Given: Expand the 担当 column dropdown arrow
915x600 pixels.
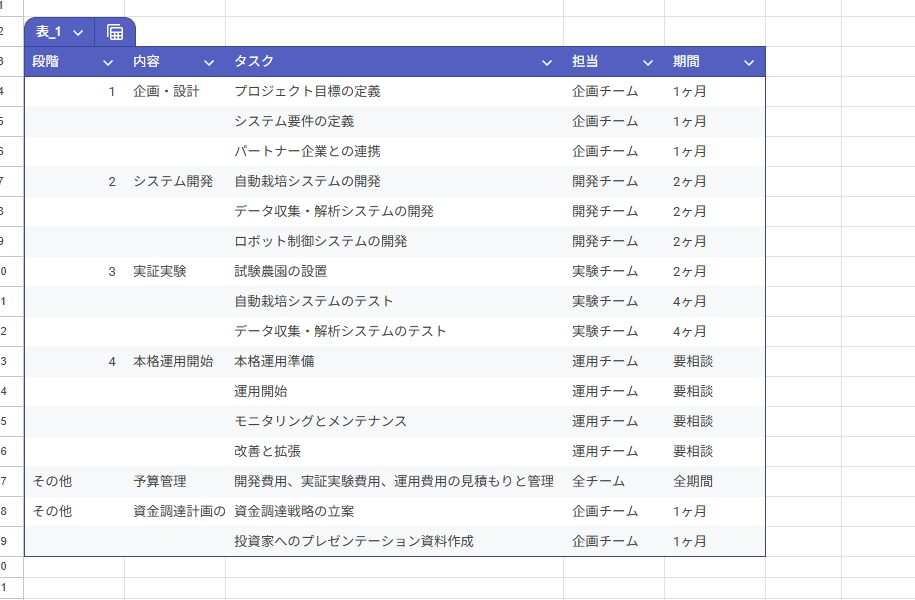Looking at the screenshot, I should pos(648,62).
